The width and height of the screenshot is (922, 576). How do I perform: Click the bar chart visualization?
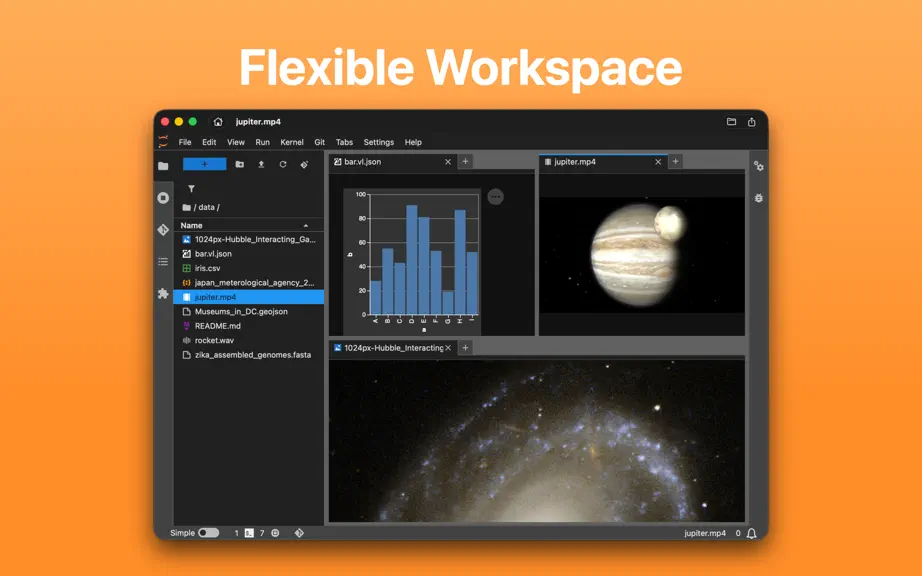click(412, 262)
